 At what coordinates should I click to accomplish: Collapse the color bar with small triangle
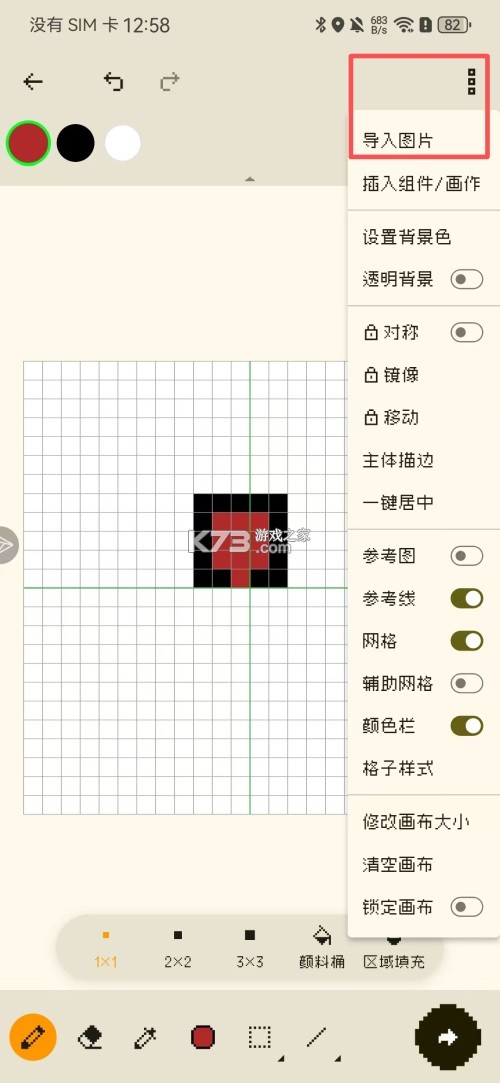point(250,179)
